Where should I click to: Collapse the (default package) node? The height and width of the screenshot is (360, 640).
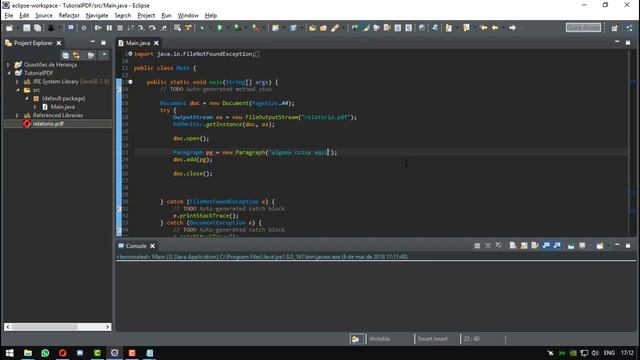(26, 98)
